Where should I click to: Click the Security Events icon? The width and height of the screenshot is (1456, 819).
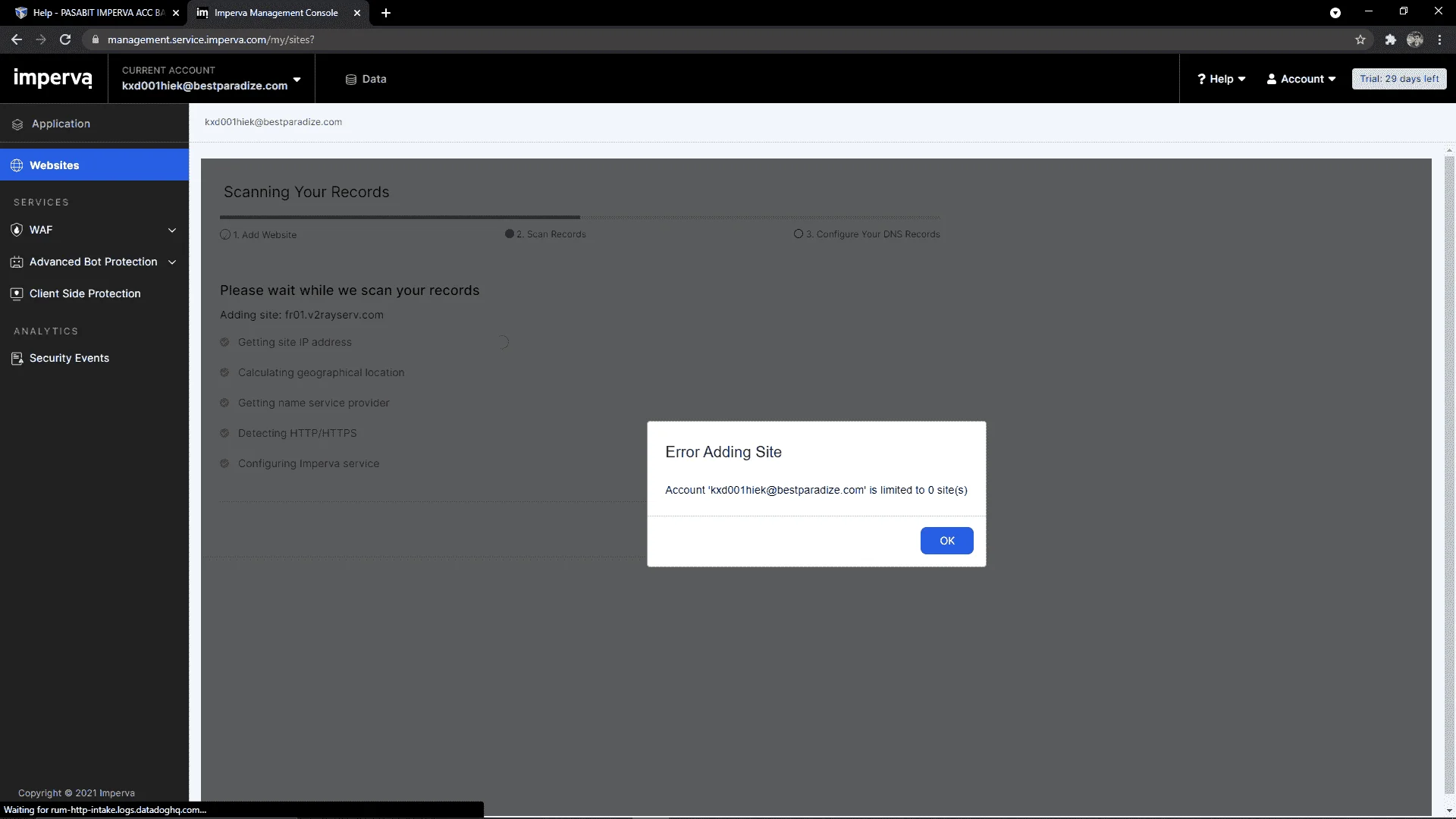17,359
